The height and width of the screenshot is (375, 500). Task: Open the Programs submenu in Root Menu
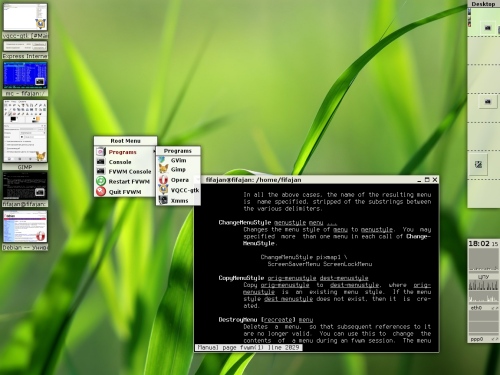[125, 152]
